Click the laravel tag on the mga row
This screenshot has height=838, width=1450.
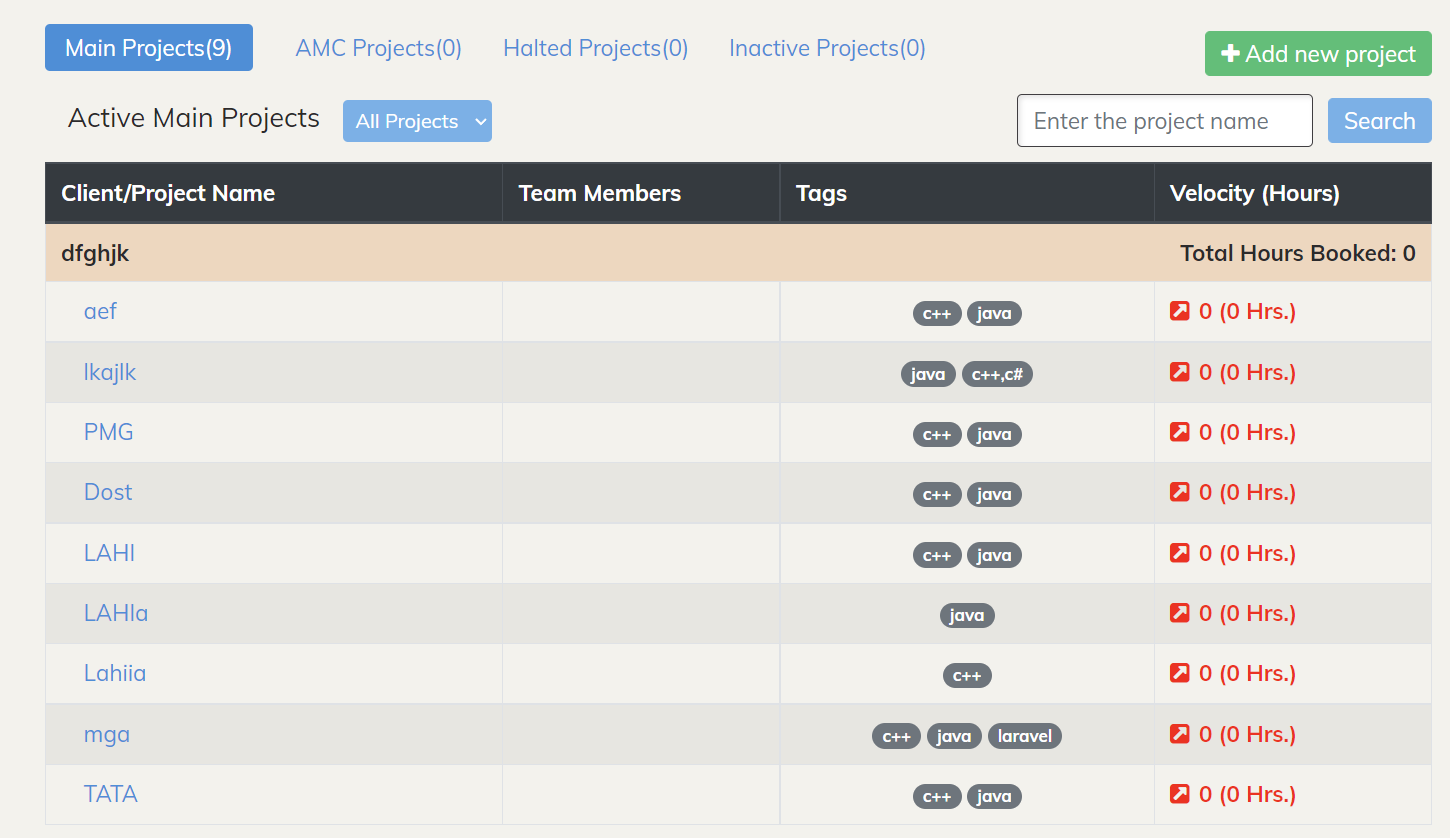[1024, 735]
